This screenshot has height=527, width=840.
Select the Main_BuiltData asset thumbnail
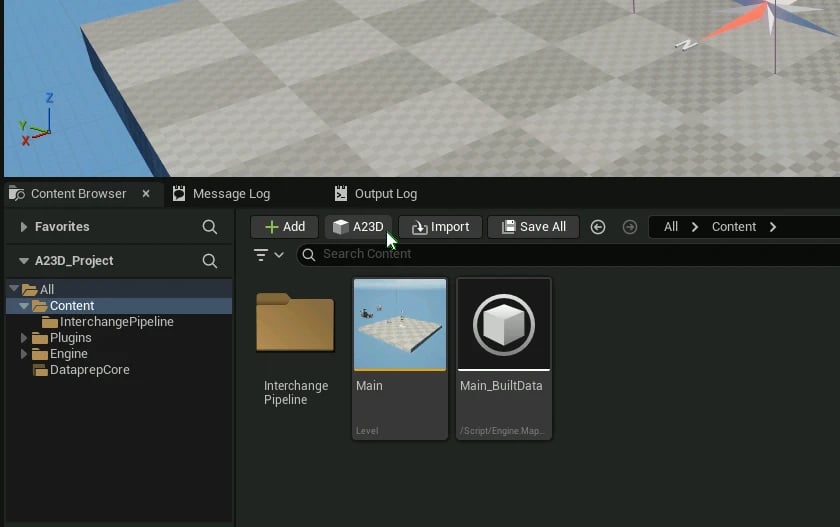(x=504, y=324)
